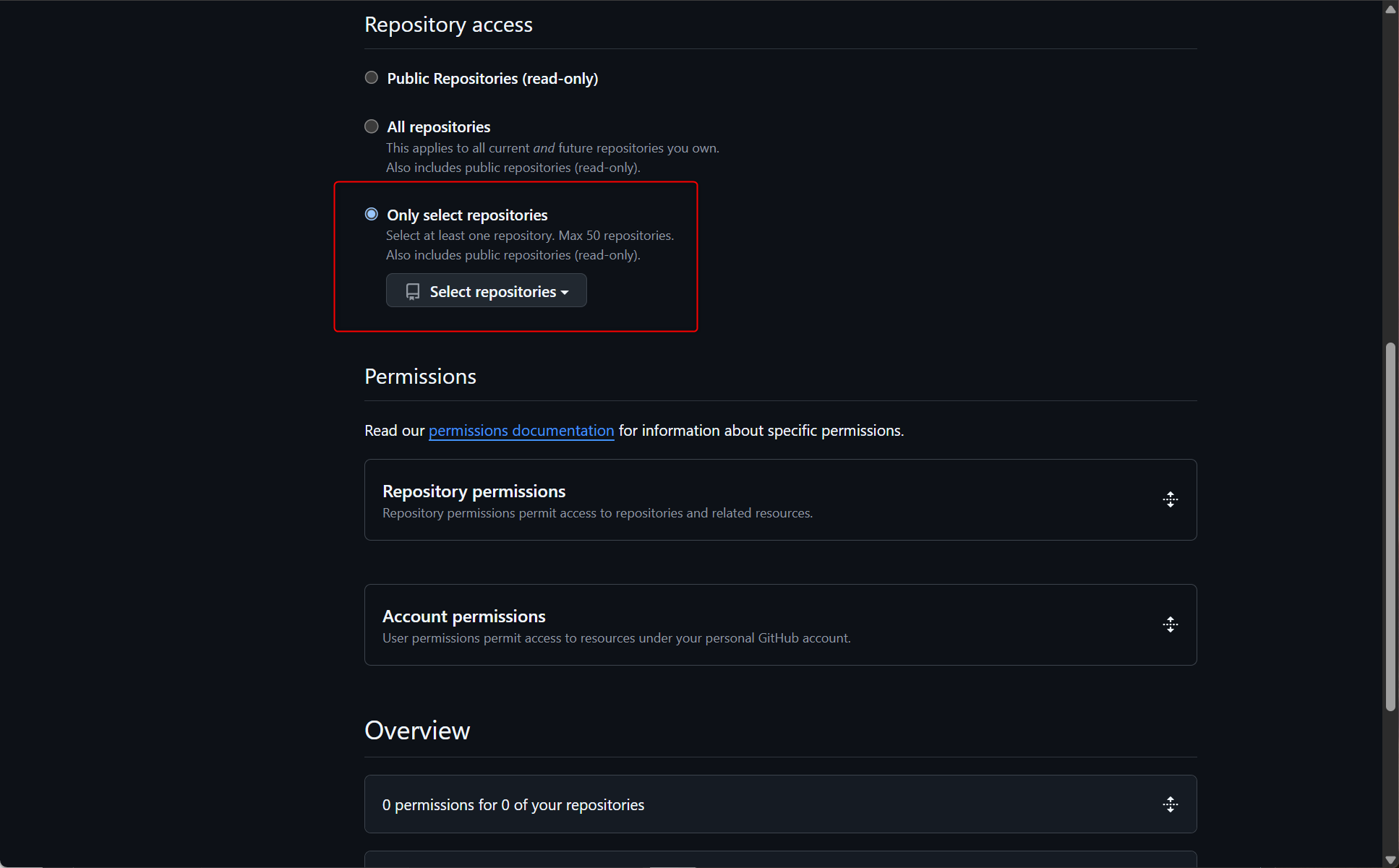1399x868 pixels.
Task: Click the repository book icon on Select repositories
Action: click(412, 291)
